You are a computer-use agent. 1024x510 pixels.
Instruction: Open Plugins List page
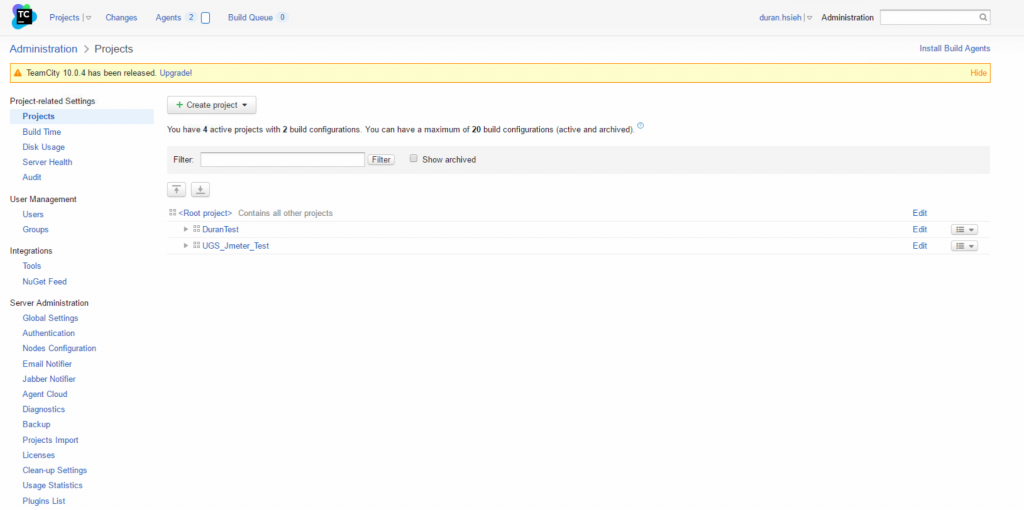tap(44, 501)
